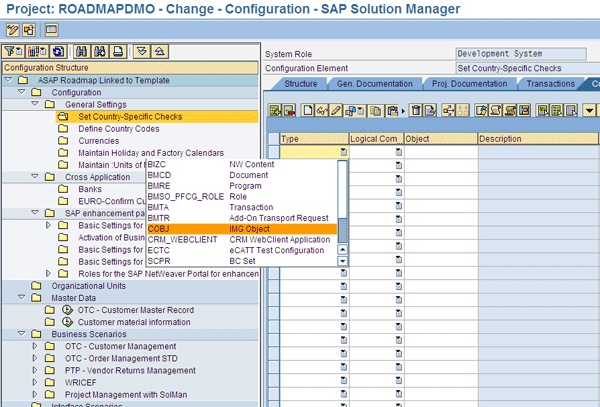Select the Maintain Holiday and Factory Calendars item
This screenshot has height=407, width=600.
coord(151,153)
